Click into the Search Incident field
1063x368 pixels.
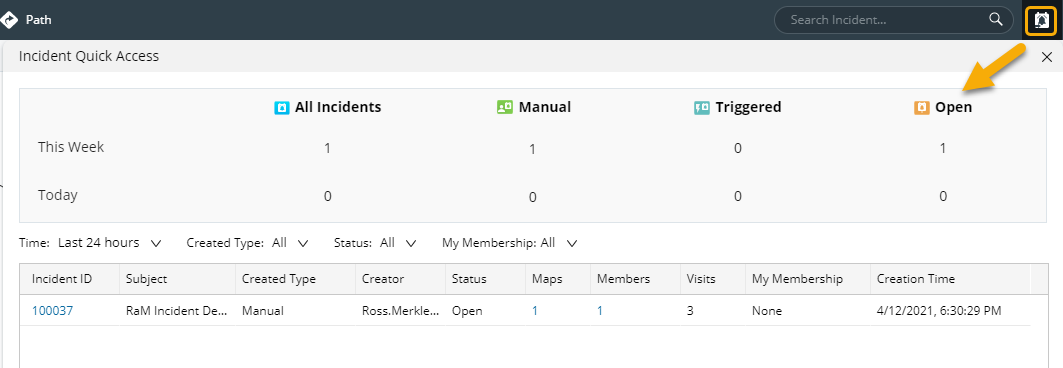pos(881,20)
